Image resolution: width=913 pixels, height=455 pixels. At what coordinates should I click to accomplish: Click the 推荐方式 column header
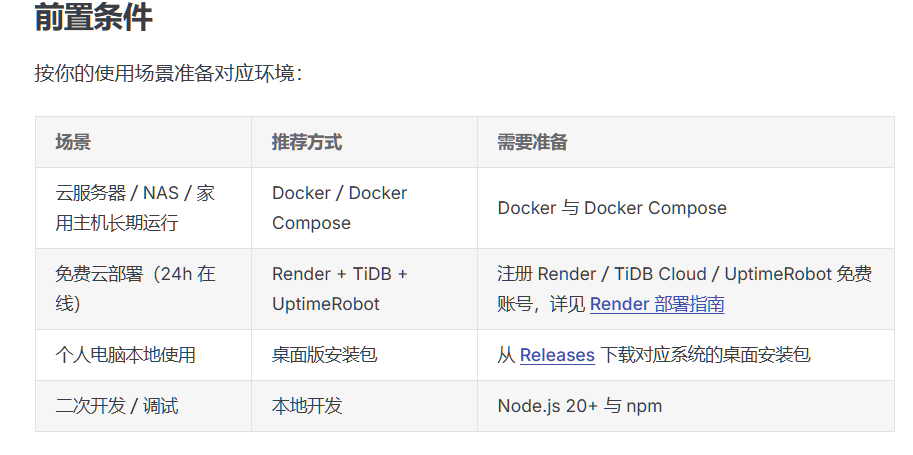click(307, 142)
